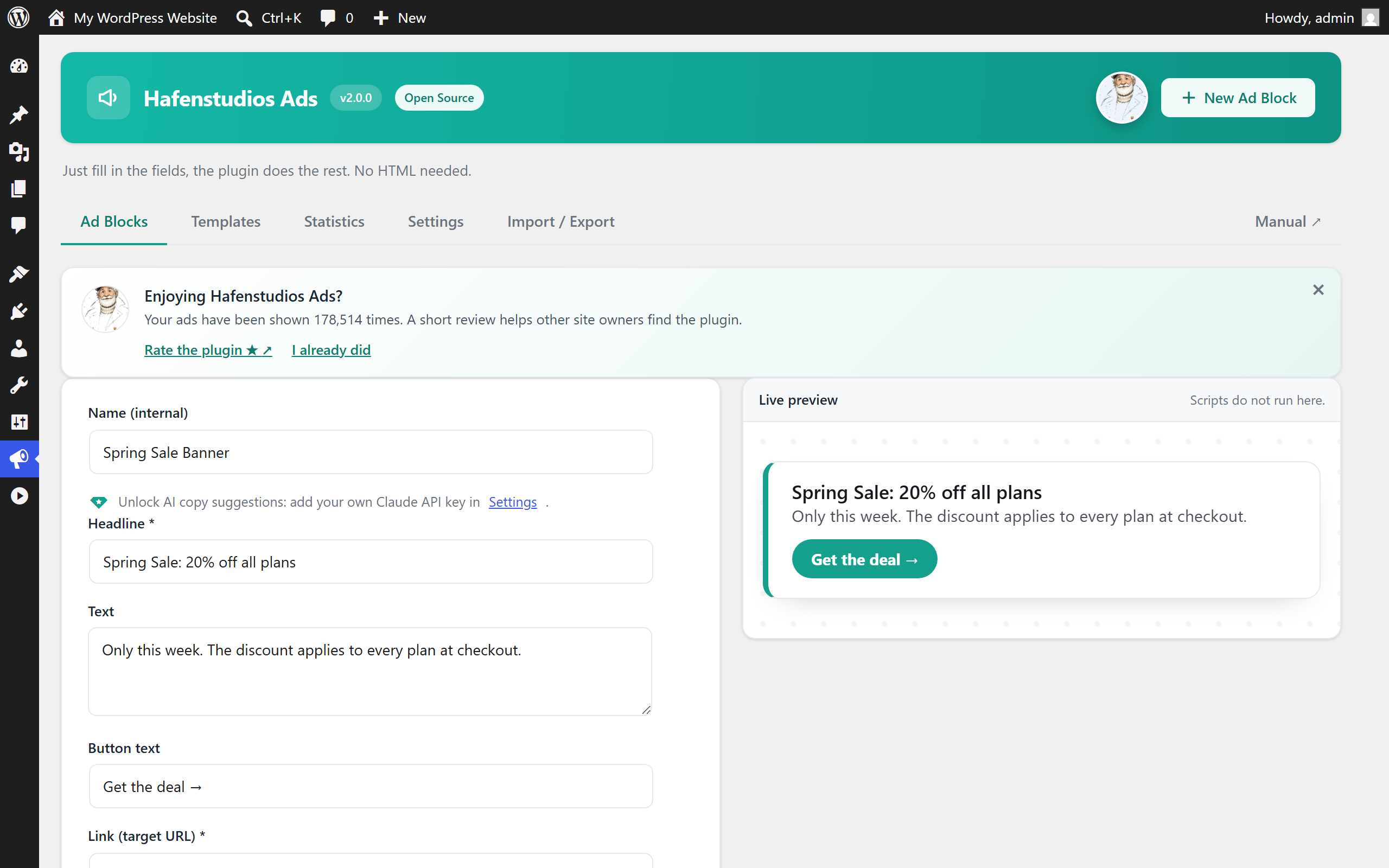Click the Spring Sale preview headline
This screenshot has height=868, width=1389.
(x=916, y=493)
